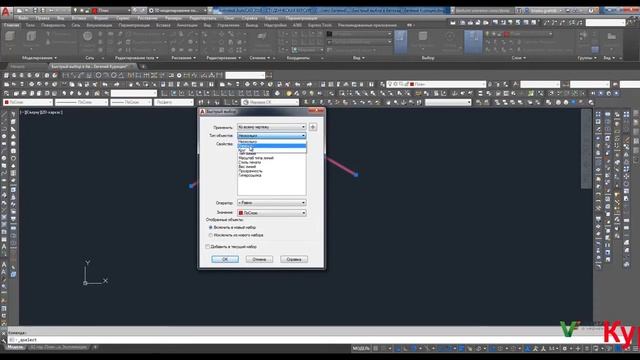The height and width of the screenshot is (360, 640).
Task: Switch to the Тело ribbon tab
Action: click(x=30, y=25)
